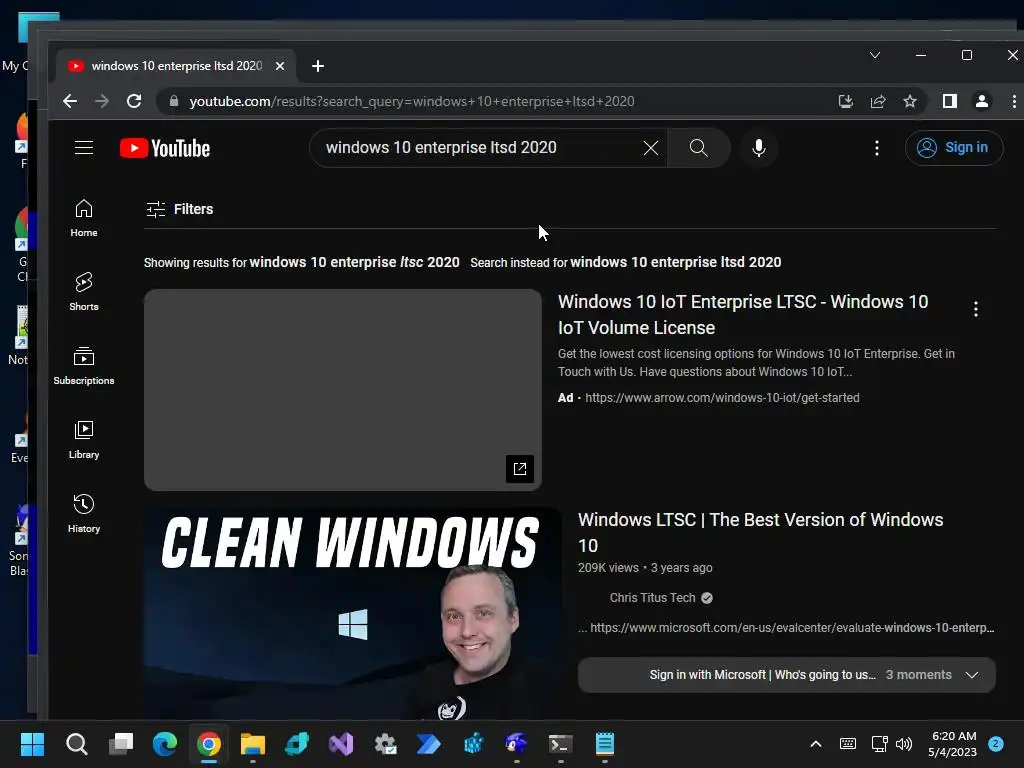Sign in to YouTube

click(953, 148)
